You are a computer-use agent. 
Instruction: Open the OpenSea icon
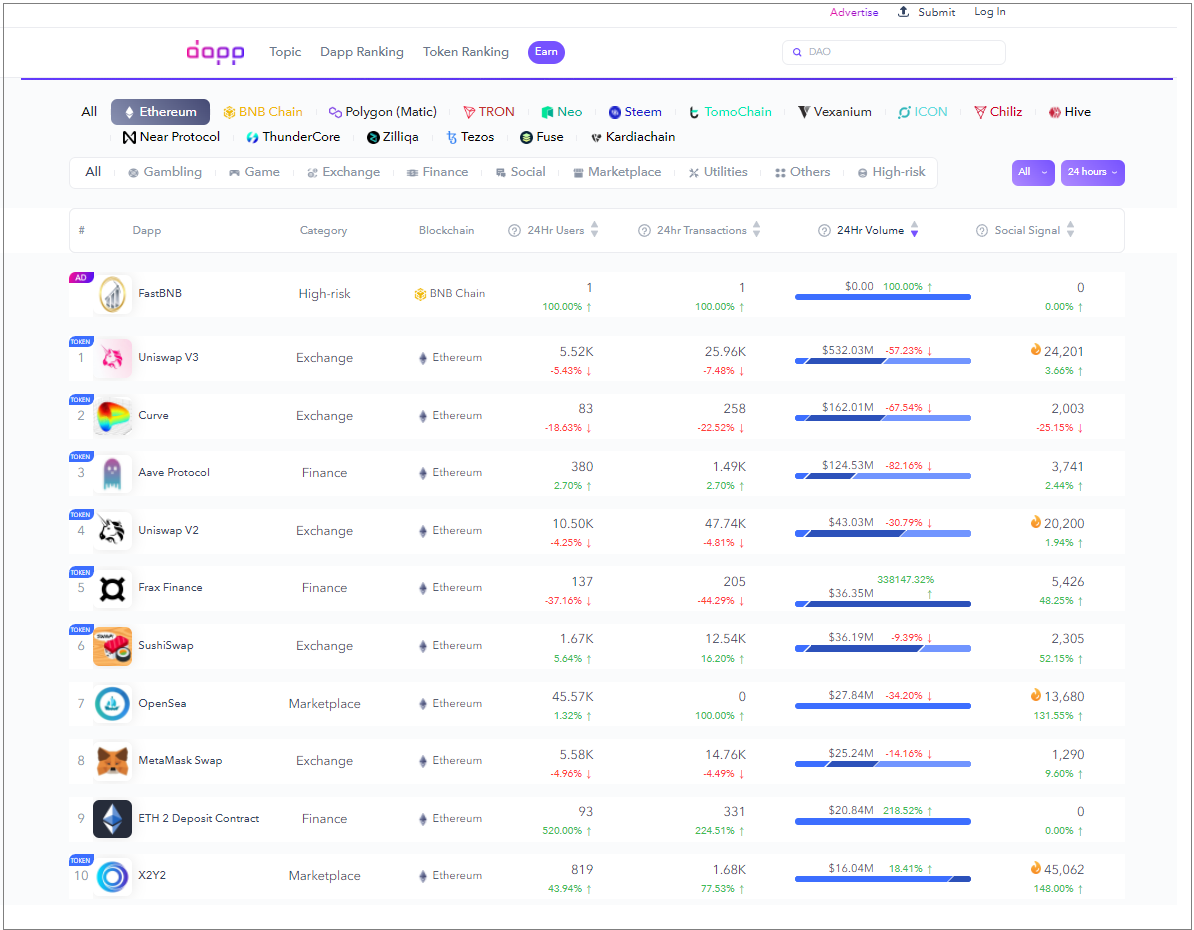coord(113,704)
